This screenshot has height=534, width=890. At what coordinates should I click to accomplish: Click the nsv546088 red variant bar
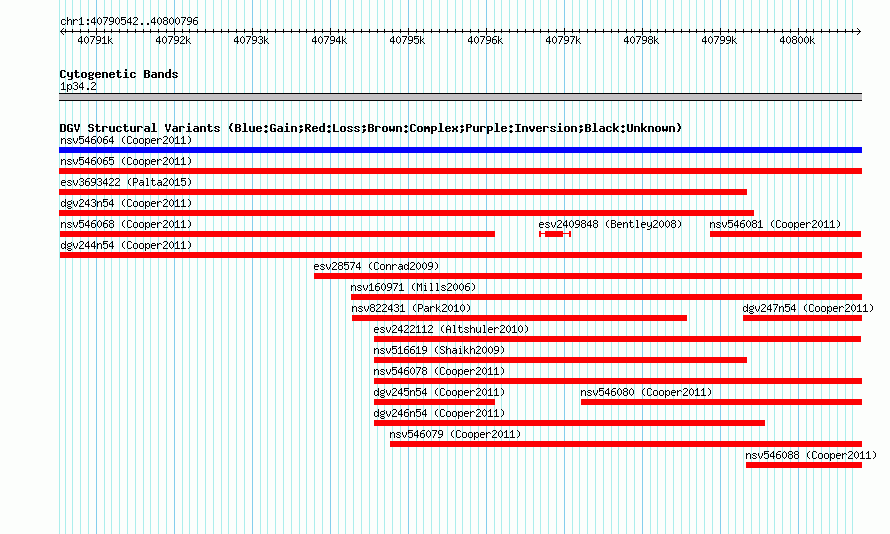(804, 465)
